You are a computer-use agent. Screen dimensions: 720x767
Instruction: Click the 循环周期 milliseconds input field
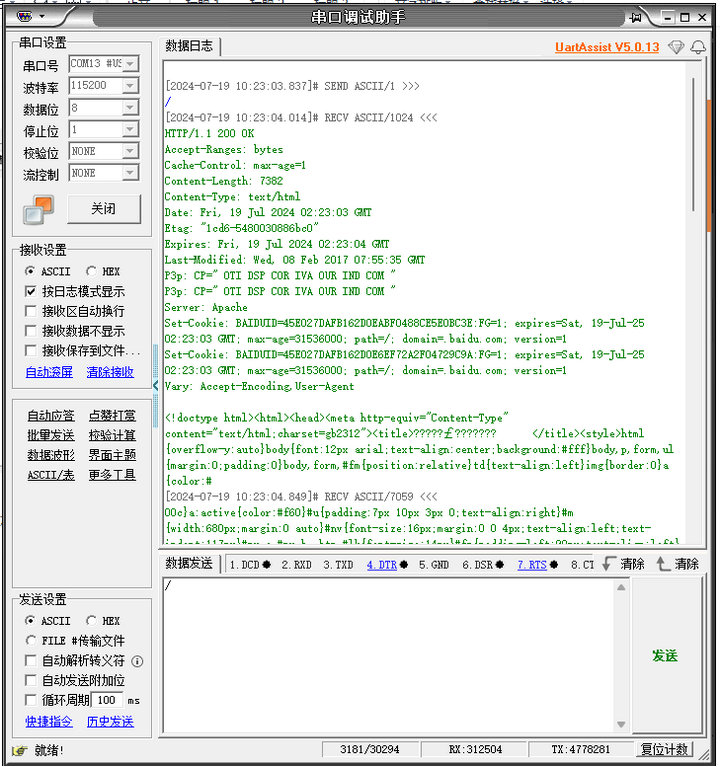(x=108, y=700)
